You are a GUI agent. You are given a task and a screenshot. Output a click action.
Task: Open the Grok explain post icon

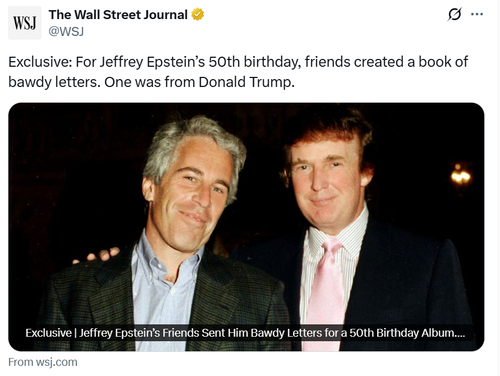pyautogui.click(x=455, y=14)
